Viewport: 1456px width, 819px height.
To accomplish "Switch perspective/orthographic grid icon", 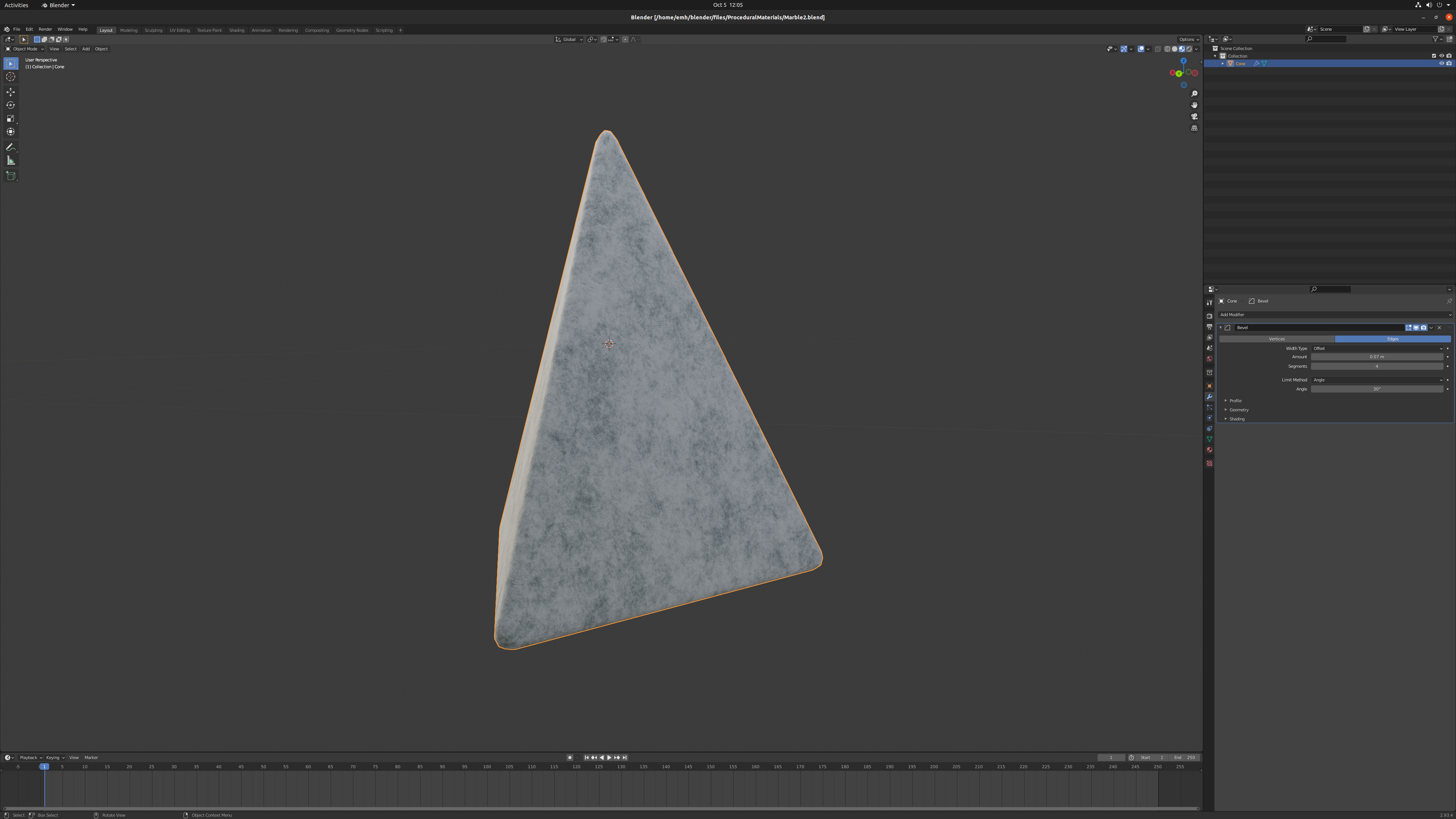I will coord(1194,128).
